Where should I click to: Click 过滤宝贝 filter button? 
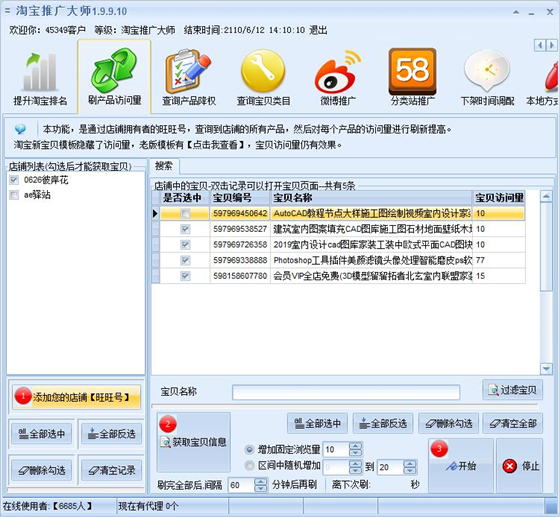coord(512,390)
